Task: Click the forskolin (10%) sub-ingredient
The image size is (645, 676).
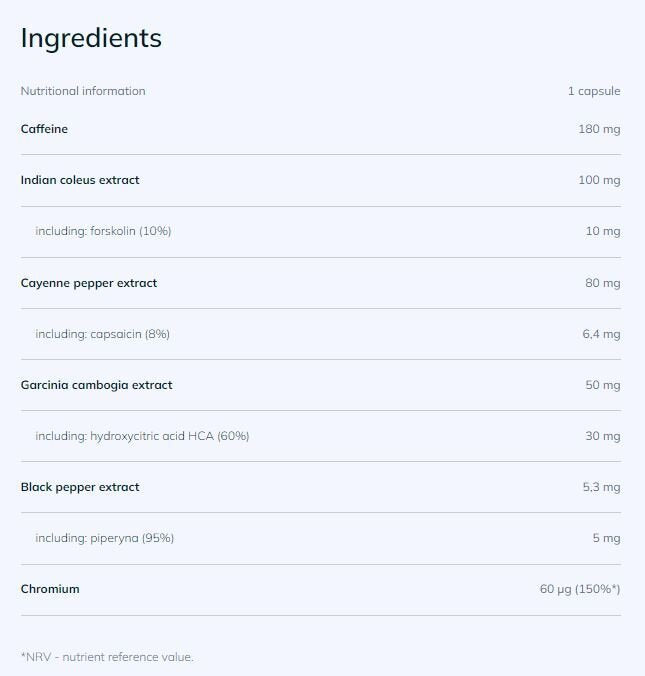Action: (103, 231)
